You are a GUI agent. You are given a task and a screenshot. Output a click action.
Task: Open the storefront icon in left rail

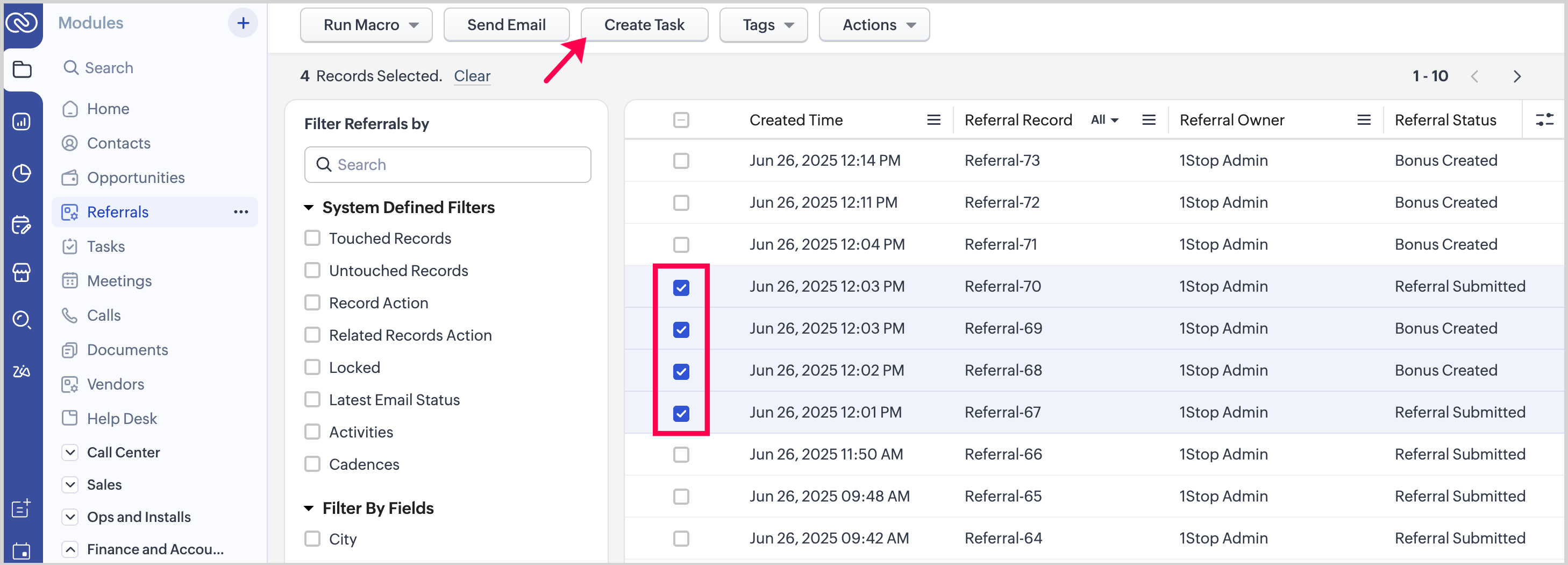[x=22, y=272]
